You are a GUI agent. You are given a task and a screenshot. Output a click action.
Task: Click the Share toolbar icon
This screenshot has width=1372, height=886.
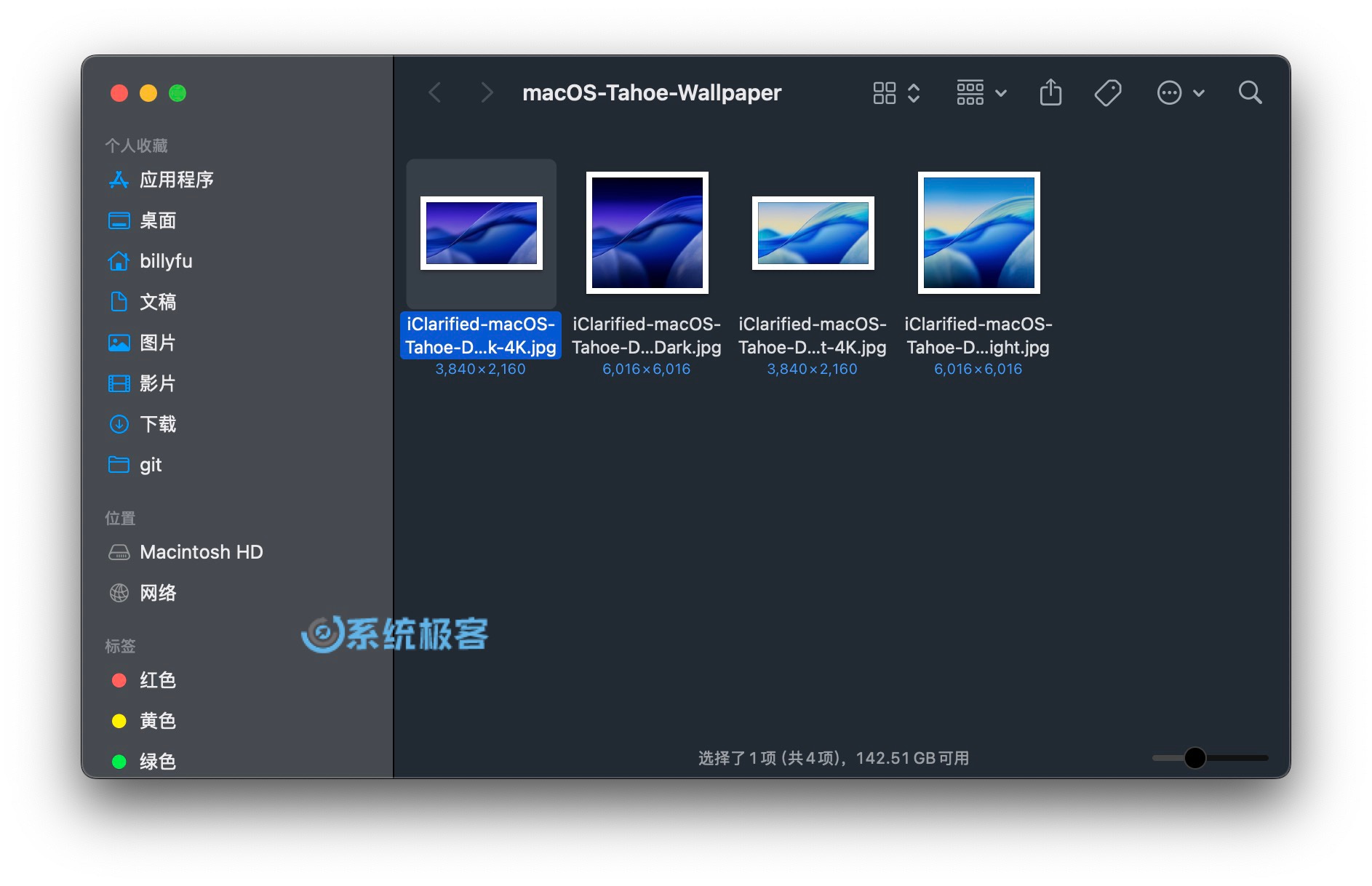coord(1050,92)
